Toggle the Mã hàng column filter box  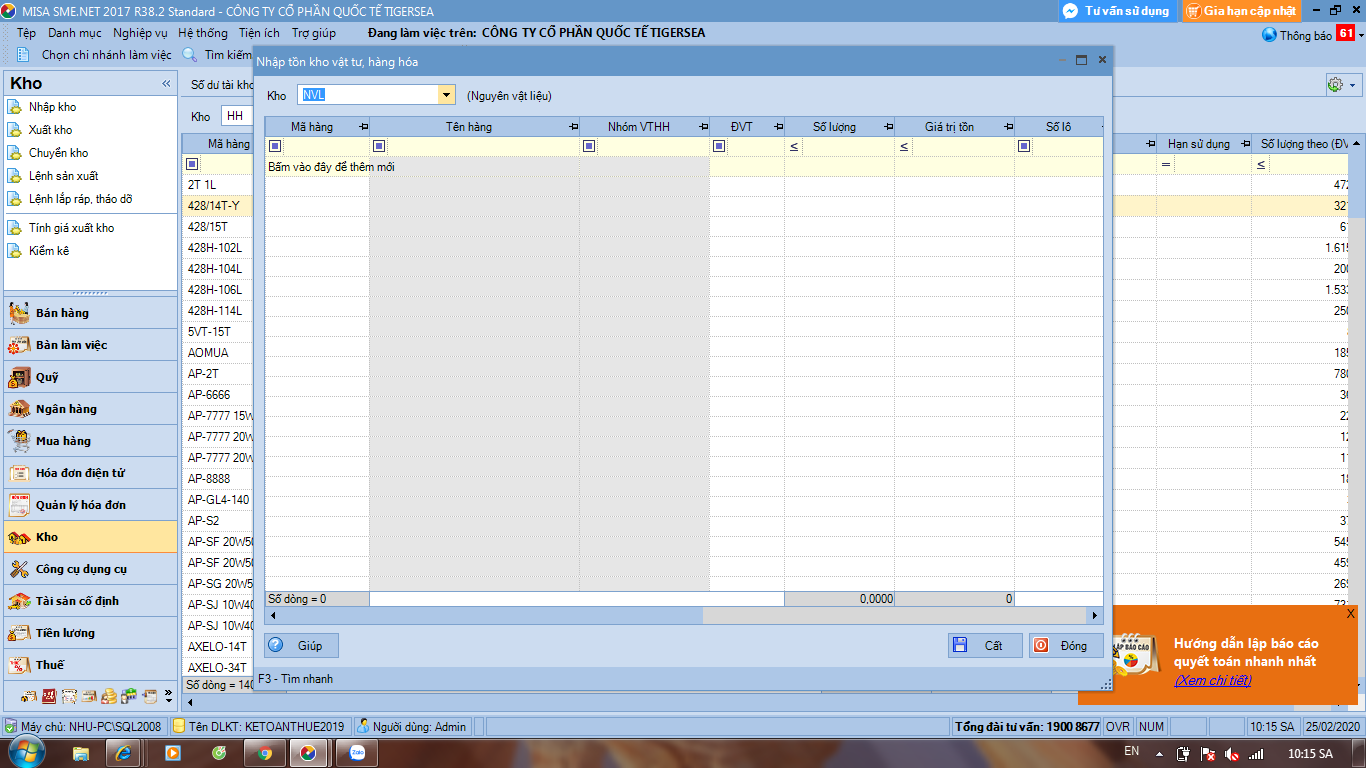pyautogui.click(x=275, y=147)
